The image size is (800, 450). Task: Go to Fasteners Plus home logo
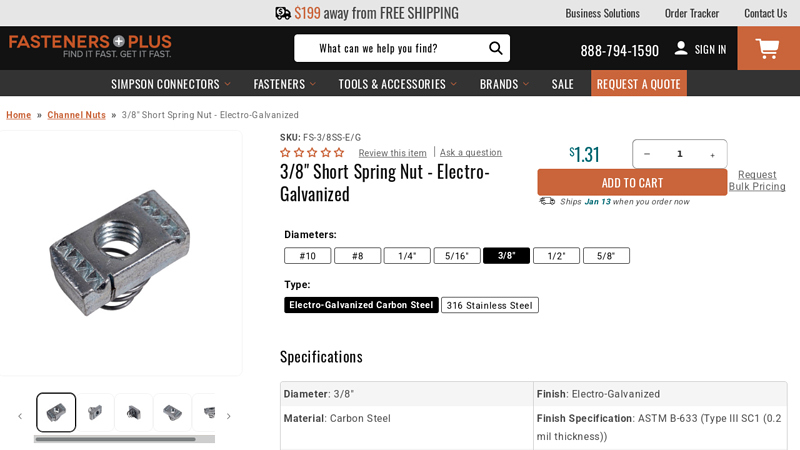90,46
